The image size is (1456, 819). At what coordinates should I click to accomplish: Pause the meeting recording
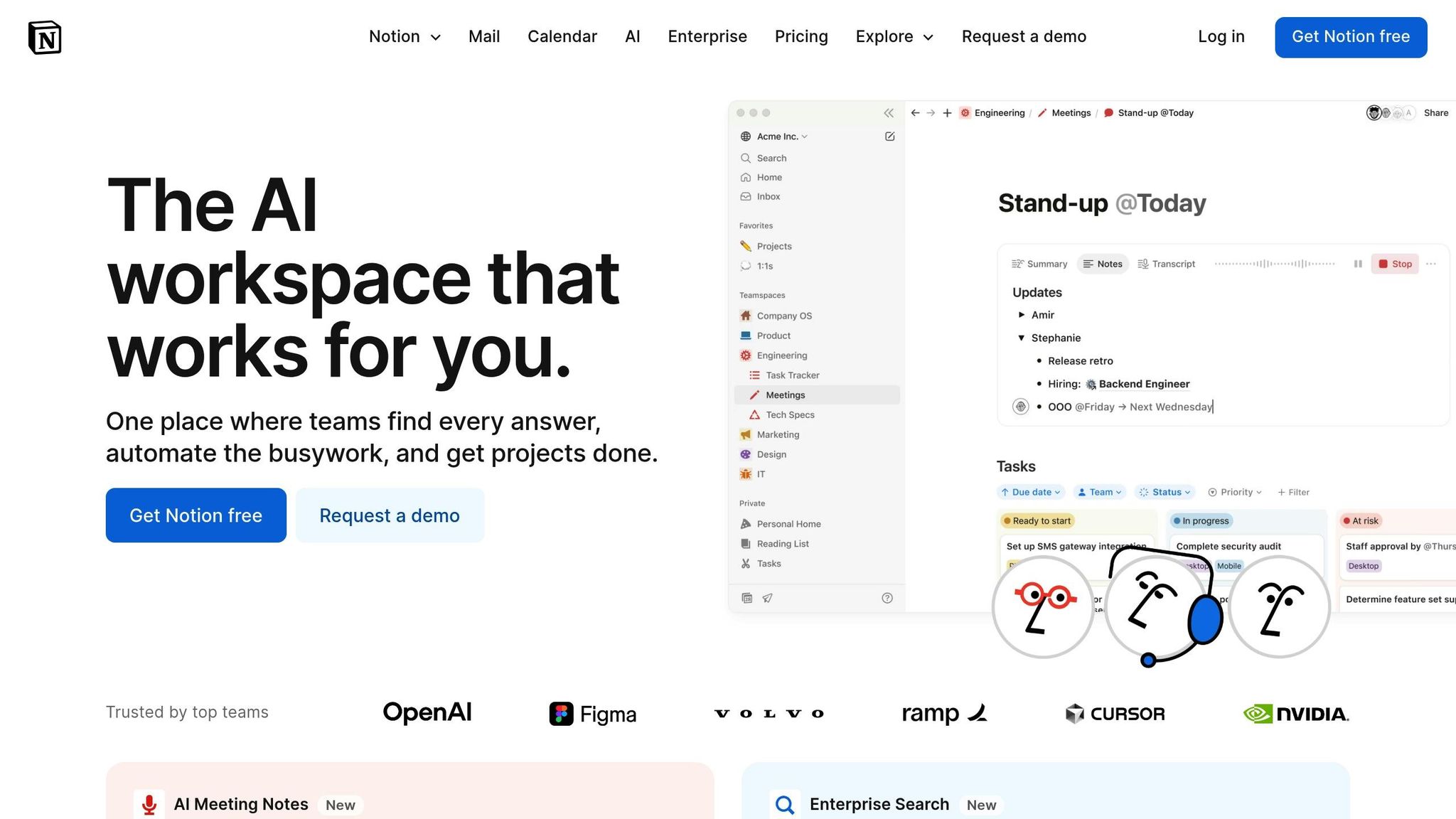click(1358, 264)
